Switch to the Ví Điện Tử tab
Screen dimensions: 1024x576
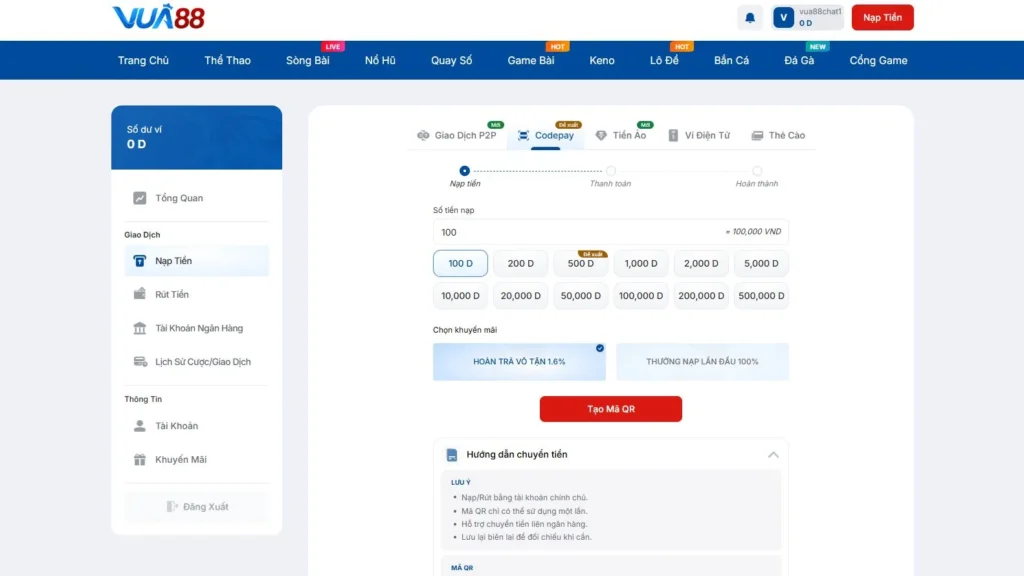(699, 136)
